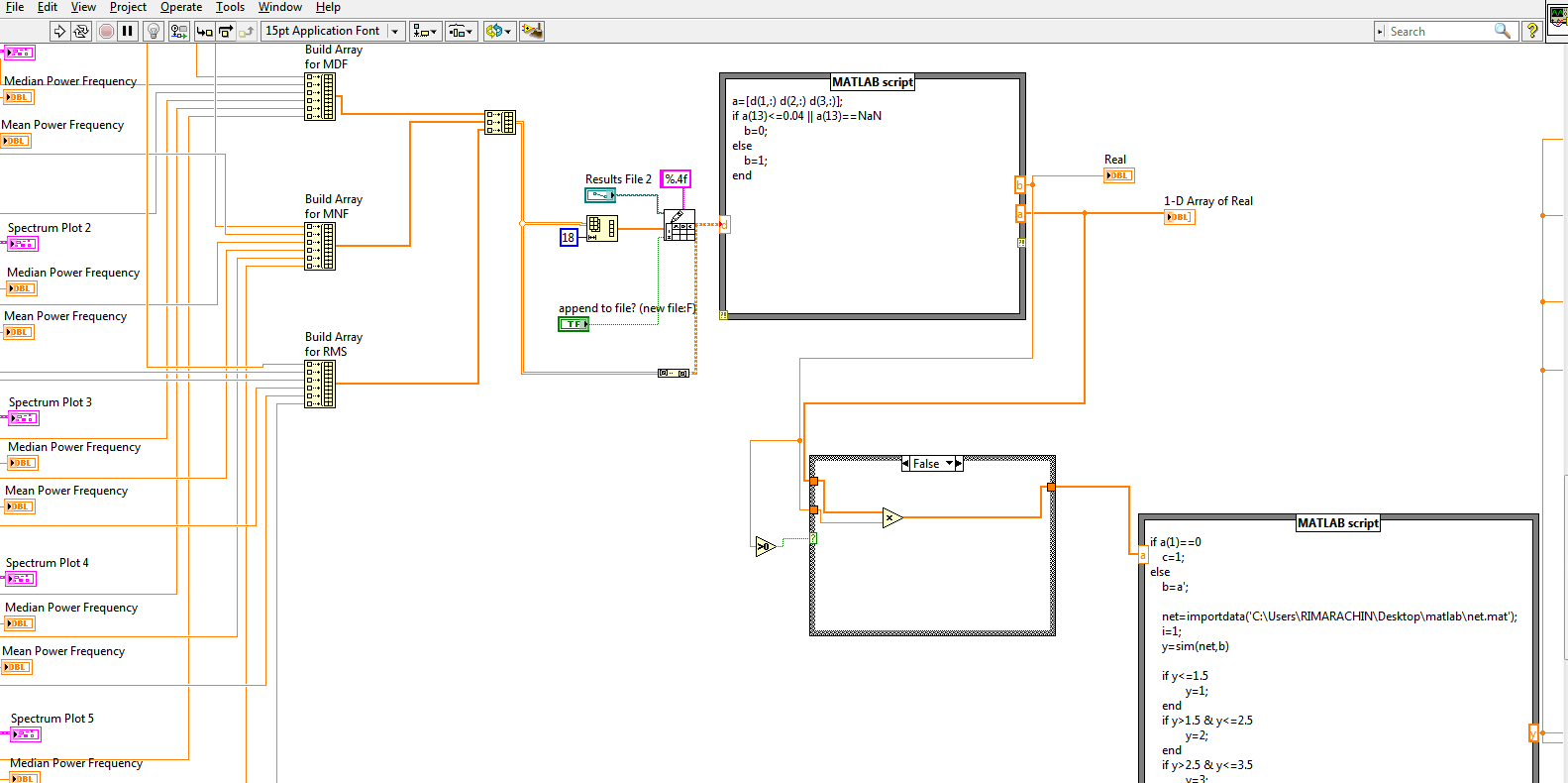
Task: Click the Spectrum Plot 2 terminal
Action: [x=22, y=244]
